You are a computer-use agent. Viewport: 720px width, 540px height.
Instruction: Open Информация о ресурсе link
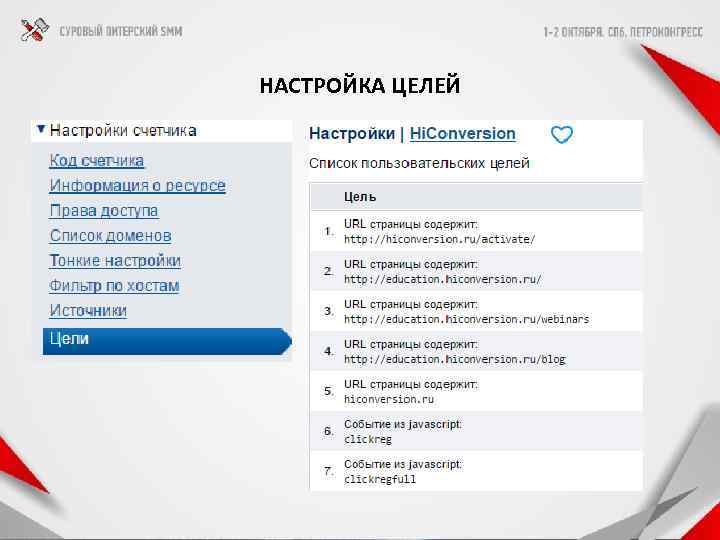(x=137, y=186)
